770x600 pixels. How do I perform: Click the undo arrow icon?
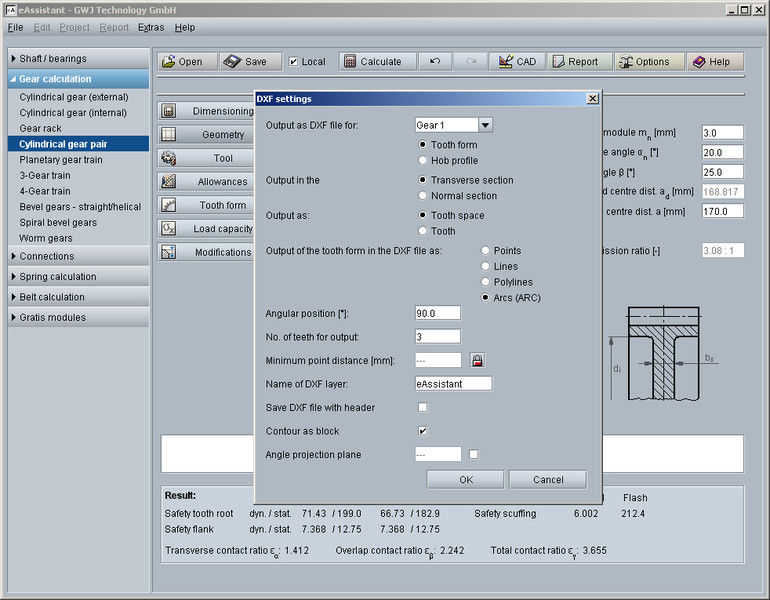coord(434,61)
